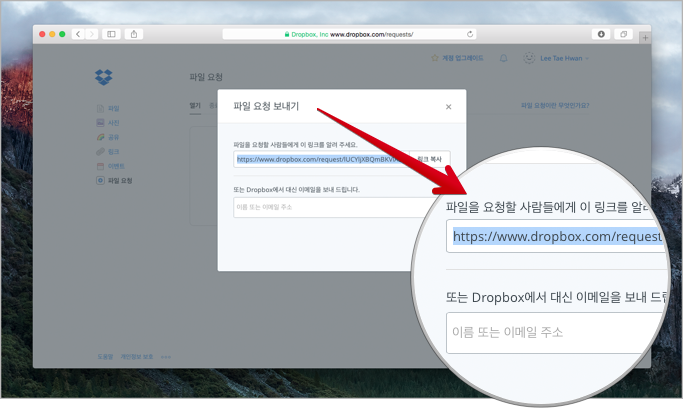This screenshot has width=683, height=408.
Task: Open 링크 from the sidebar menu
Action: pyautogui.click(x=114, y=152)
